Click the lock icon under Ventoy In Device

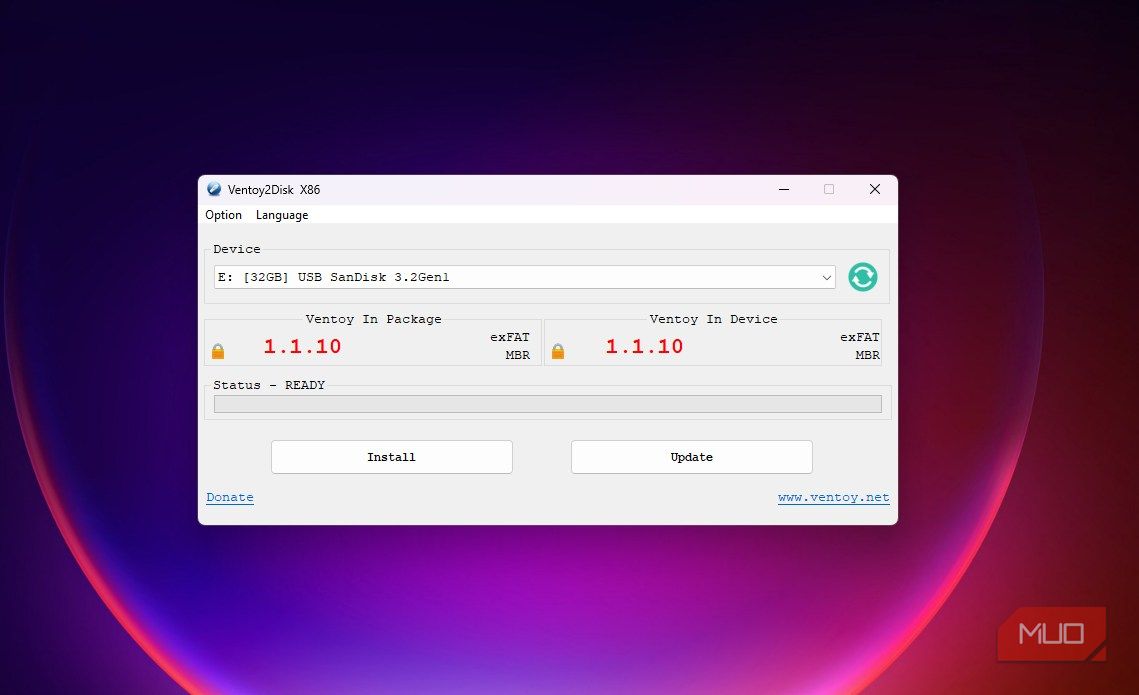pyautogui.click(x=558, y=351)
